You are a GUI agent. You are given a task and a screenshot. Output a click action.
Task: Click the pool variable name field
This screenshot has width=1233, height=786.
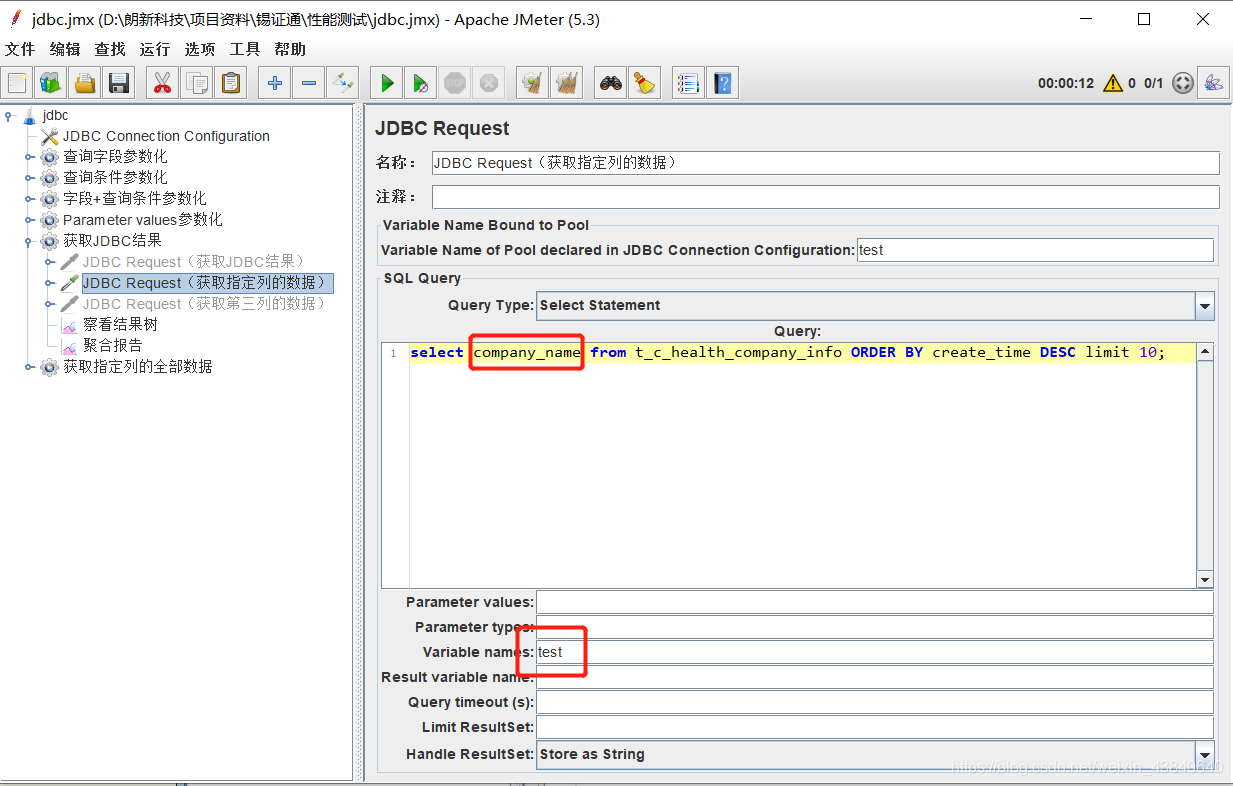(x=1035, y=250)
